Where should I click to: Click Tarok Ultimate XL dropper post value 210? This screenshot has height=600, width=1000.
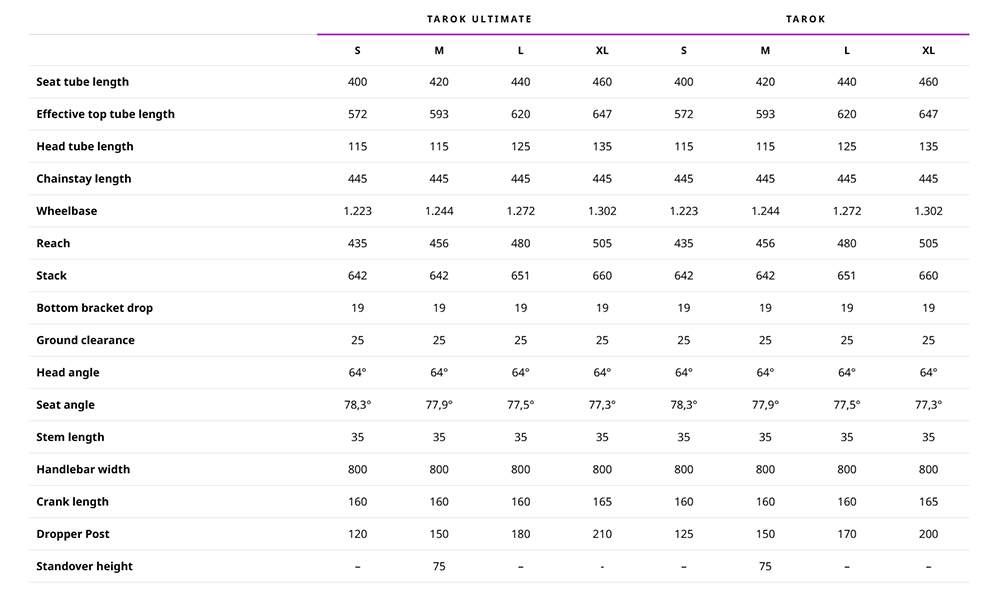pos(602,534)
